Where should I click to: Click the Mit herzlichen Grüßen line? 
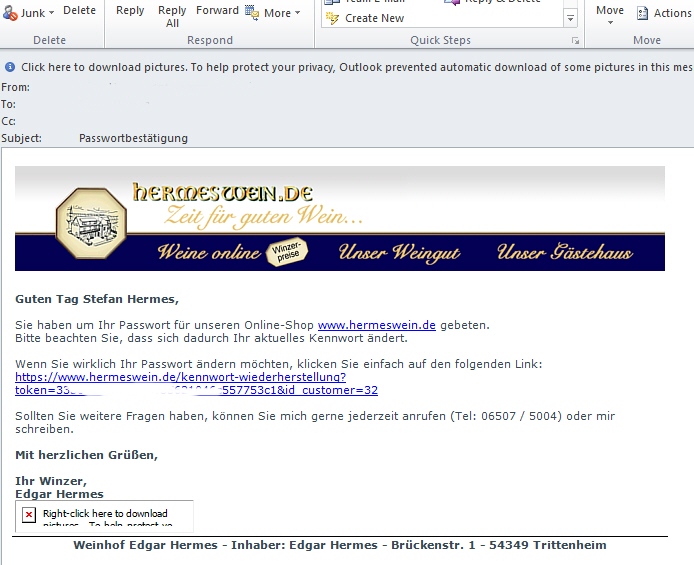[x=86, y=455]
